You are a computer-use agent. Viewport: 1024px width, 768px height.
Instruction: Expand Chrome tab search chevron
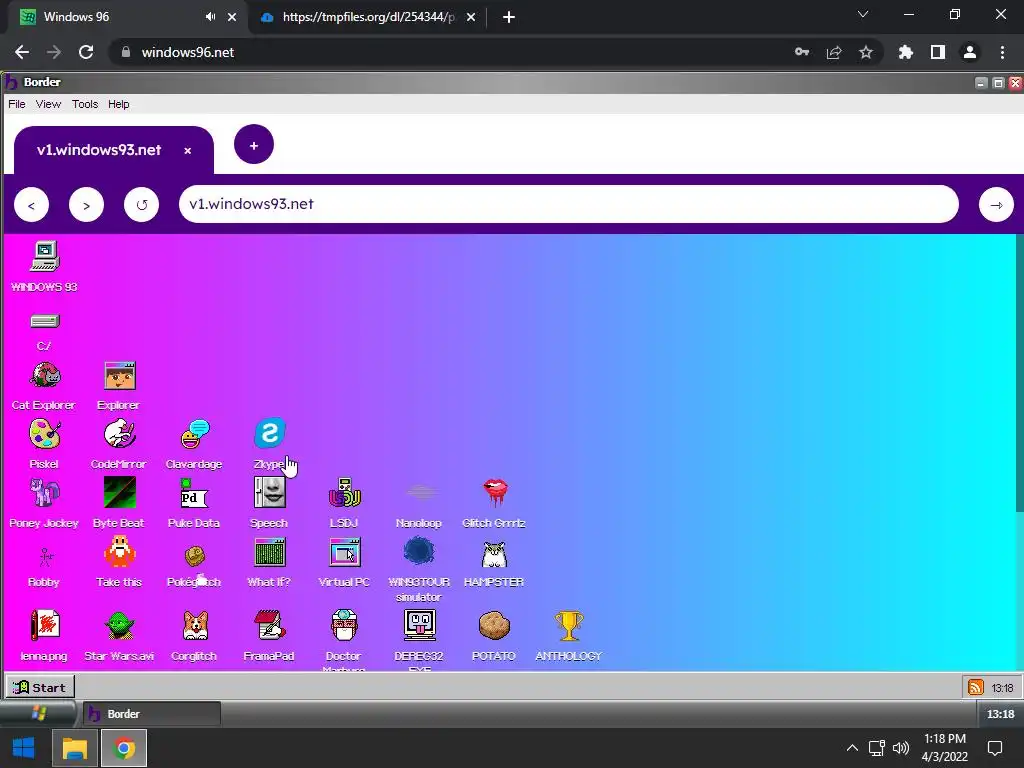[863, 14]
